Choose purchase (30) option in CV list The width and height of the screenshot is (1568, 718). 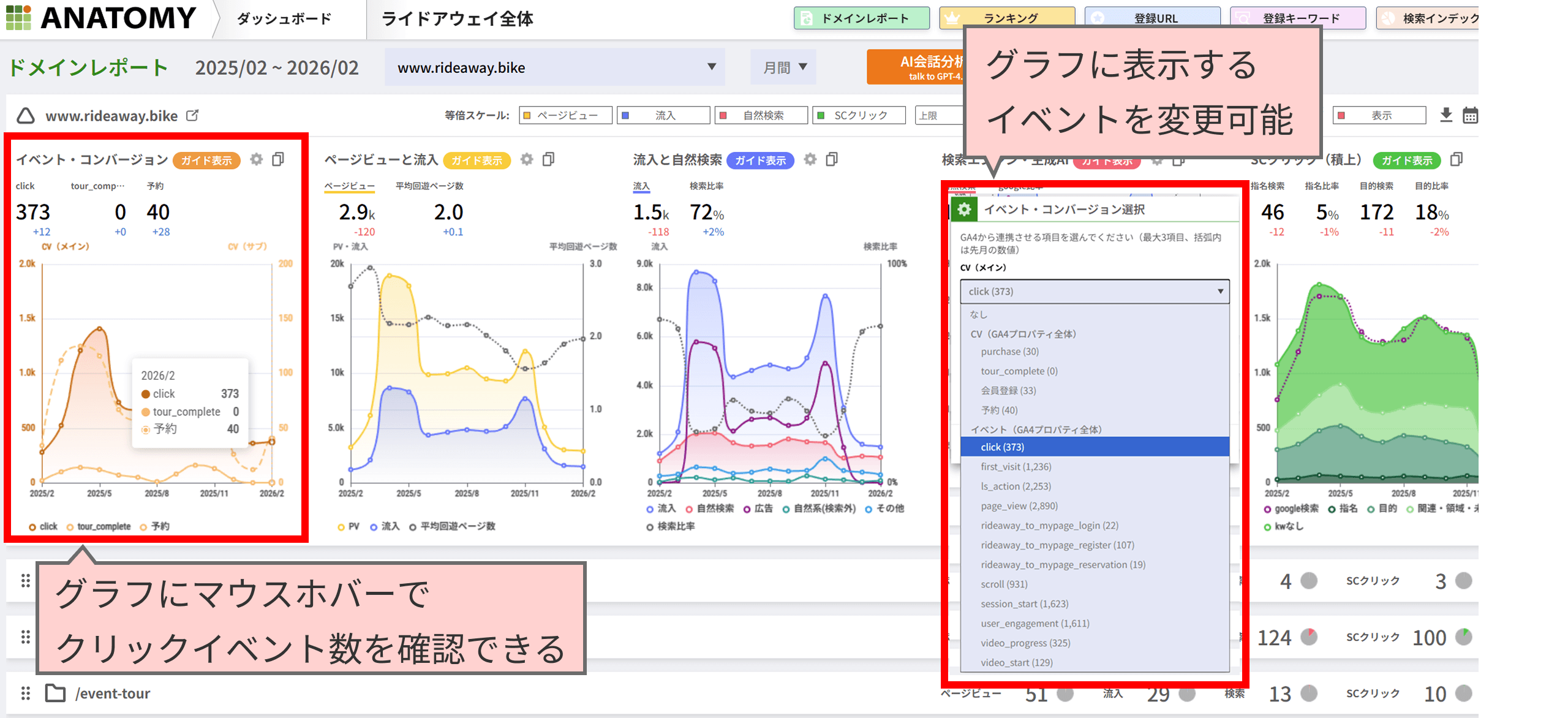pos(1009,352)
